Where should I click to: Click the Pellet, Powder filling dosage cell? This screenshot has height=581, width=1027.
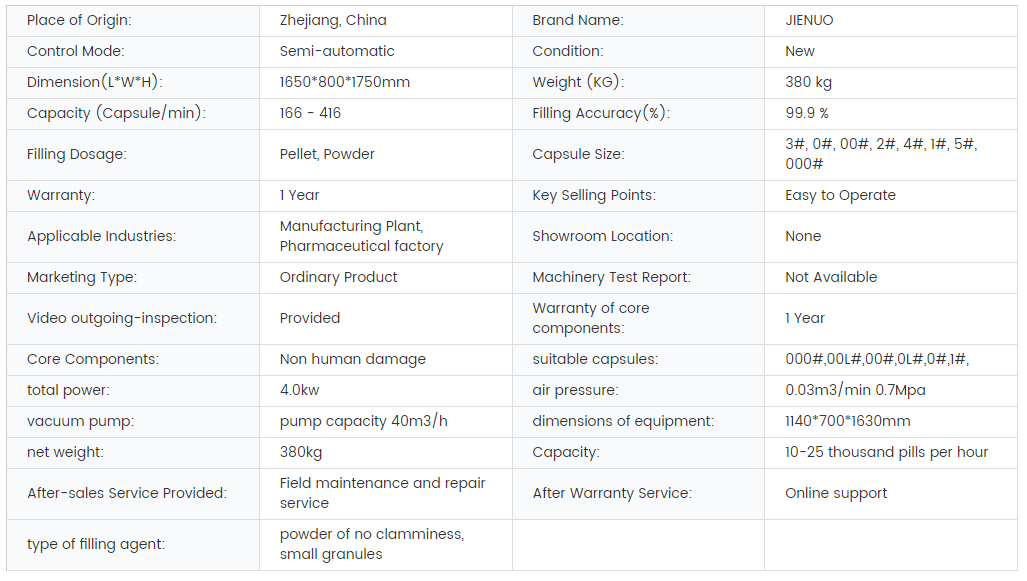(x=386, y=155)
